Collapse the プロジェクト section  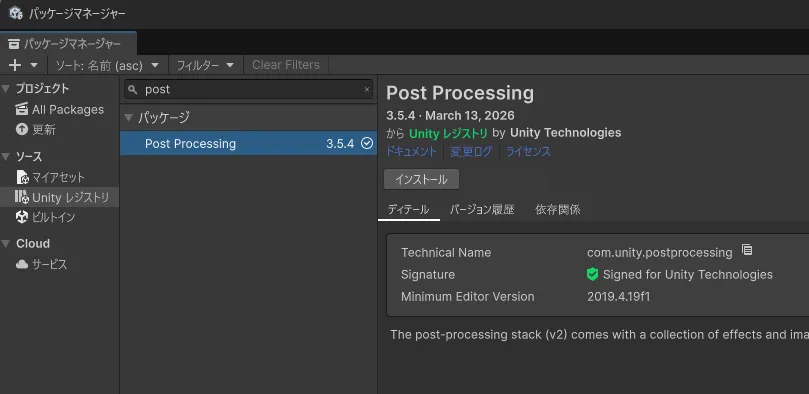(6, 89)
